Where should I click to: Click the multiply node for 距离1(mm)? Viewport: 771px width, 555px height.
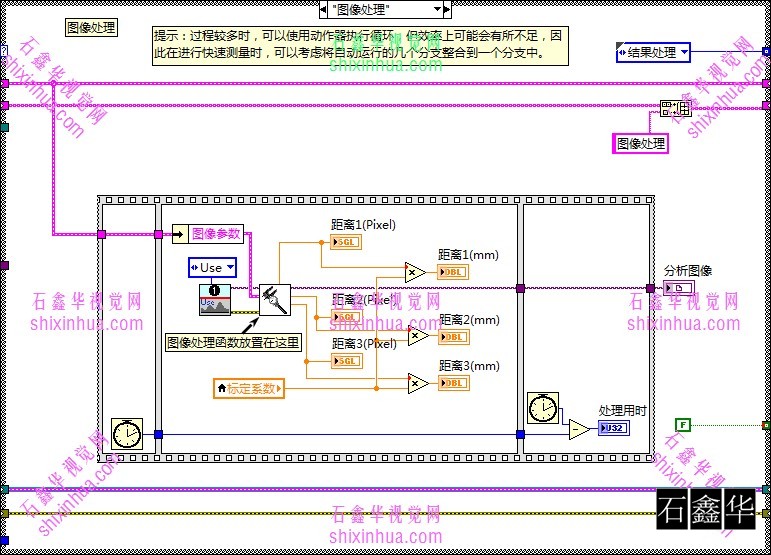pos(416,271)
